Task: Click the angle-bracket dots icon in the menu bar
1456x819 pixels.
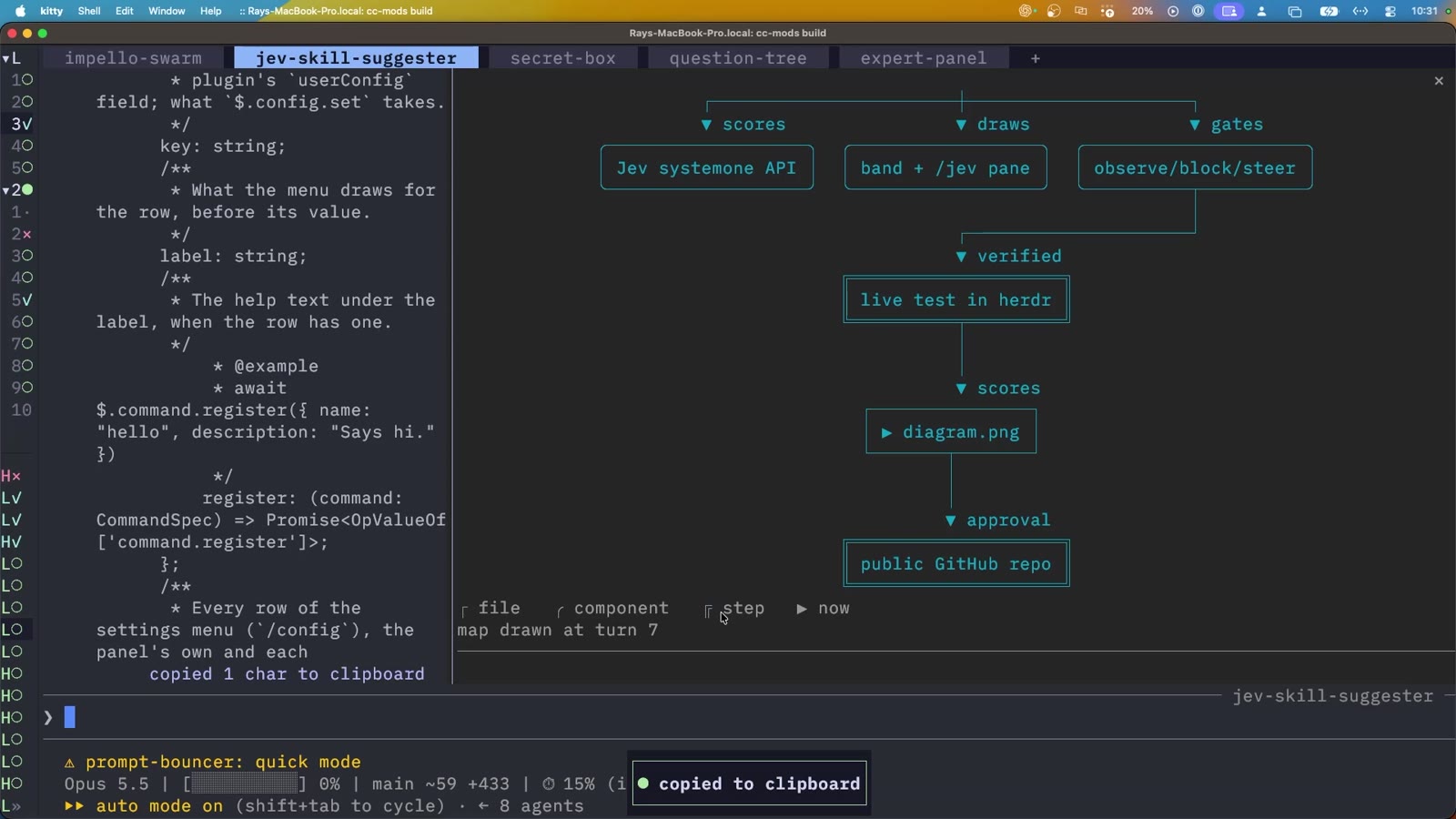Action: [1360, 11]
